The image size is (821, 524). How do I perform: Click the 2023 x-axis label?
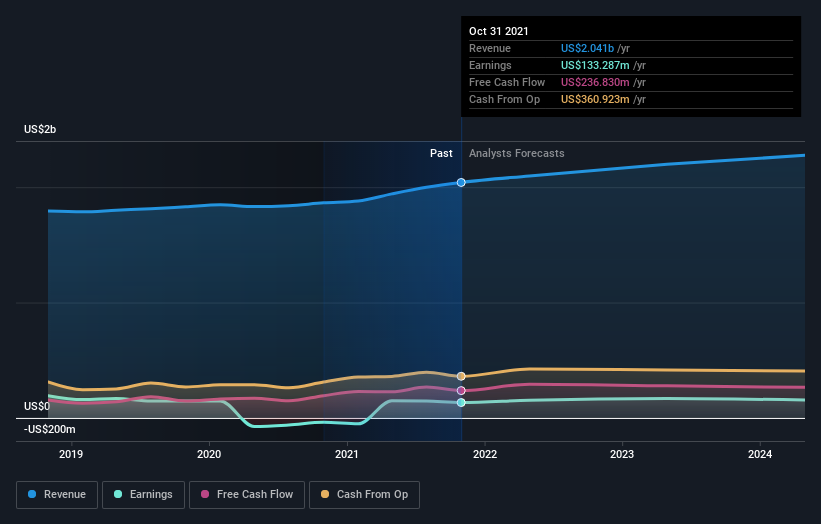click(x=622, y=454)
